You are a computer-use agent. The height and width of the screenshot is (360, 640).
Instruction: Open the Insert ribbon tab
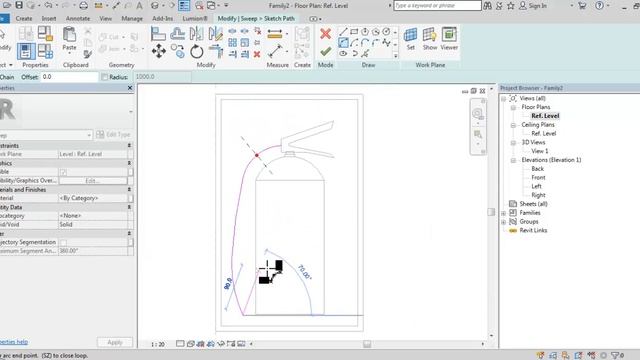tap(49, 18)
